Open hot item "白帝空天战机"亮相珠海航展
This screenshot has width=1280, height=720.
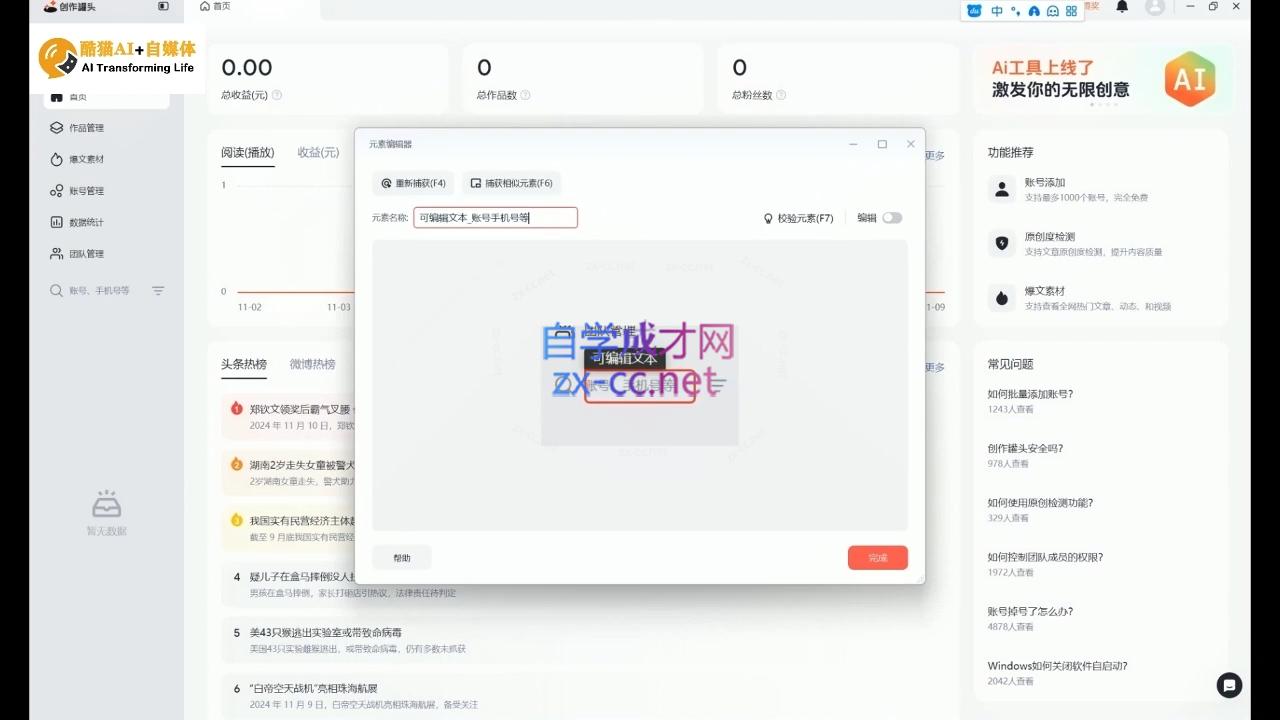coord(314,689)
